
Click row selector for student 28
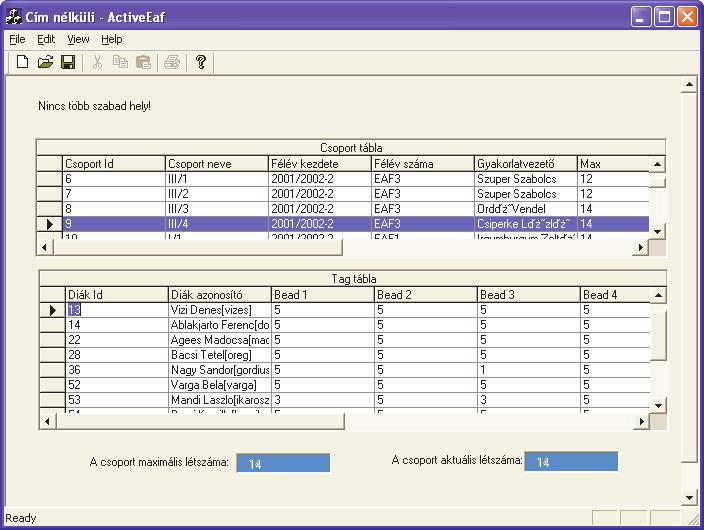coord(52,355)
